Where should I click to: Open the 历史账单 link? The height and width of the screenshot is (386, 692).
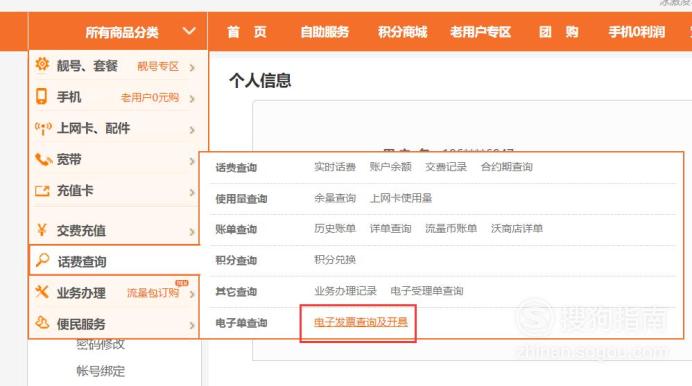click(335, 229)
